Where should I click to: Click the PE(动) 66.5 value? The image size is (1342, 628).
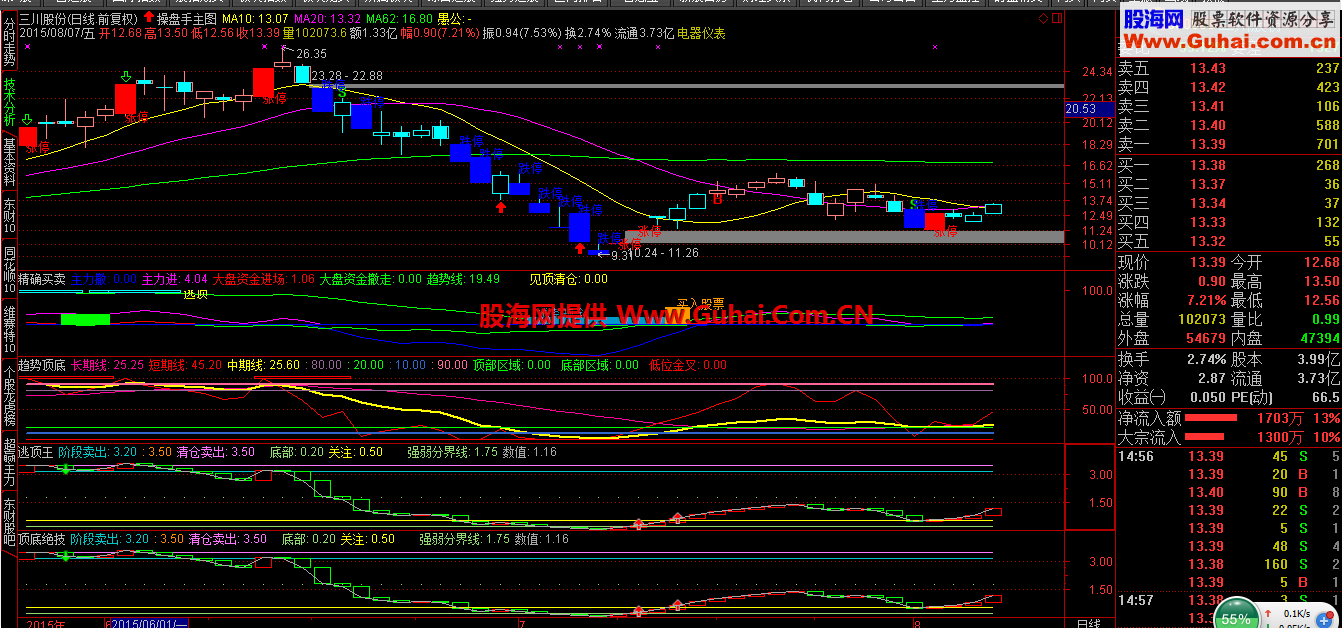1325,398
